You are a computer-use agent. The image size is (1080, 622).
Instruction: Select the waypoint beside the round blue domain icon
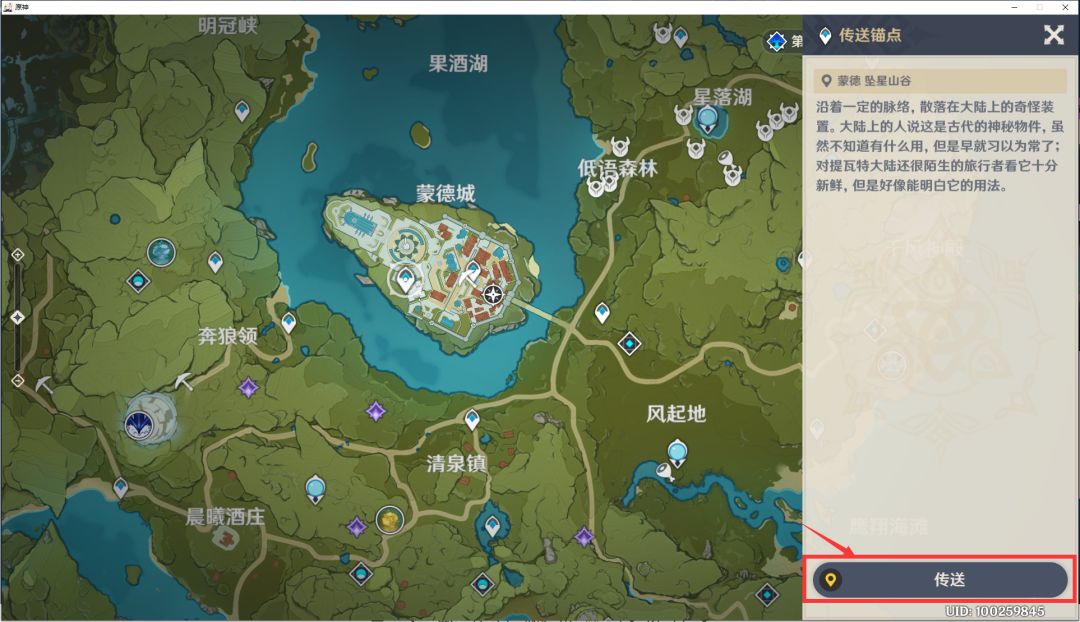coord(216,262)
